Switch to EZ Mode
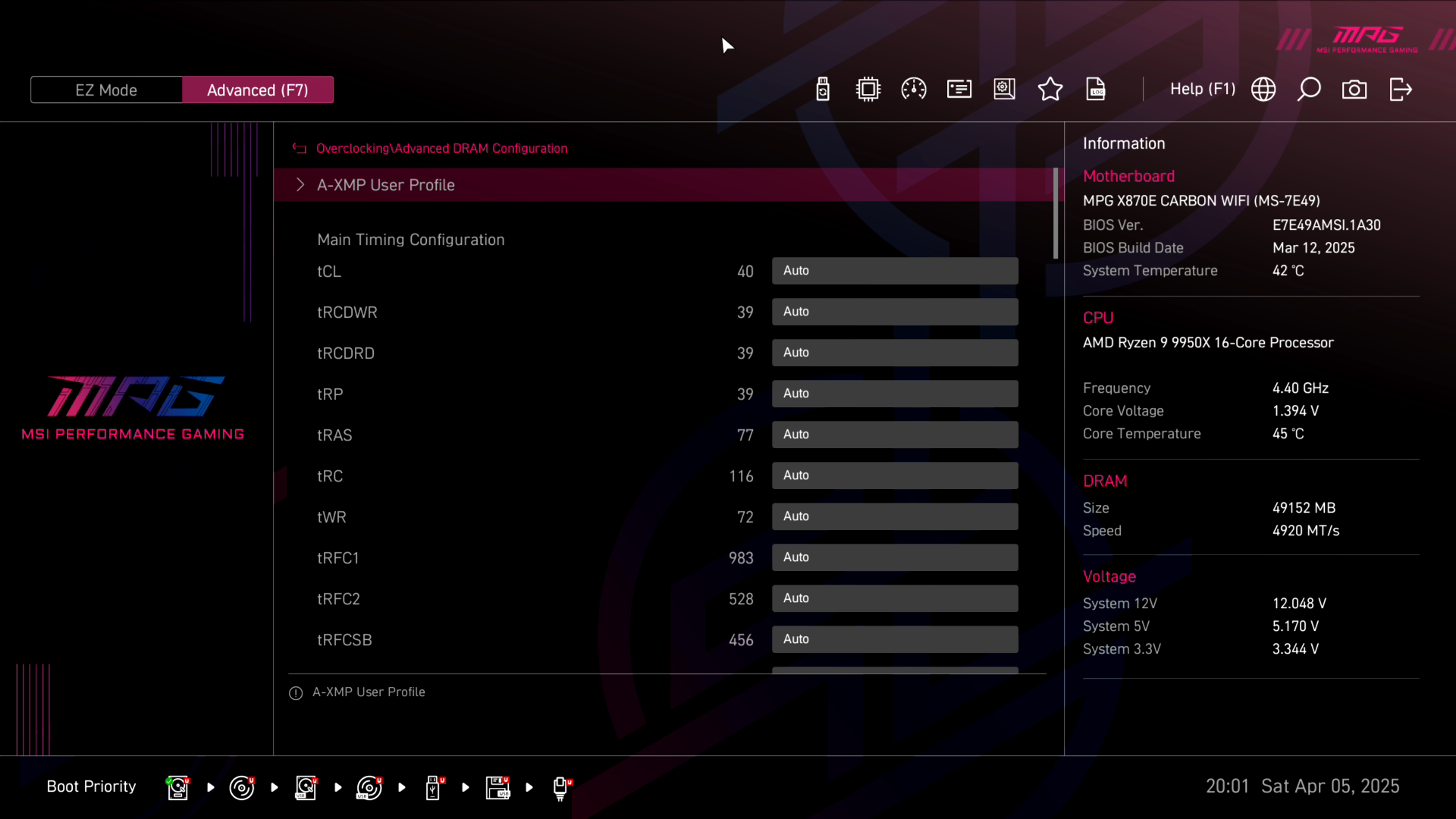This screenshot has height=819, width=1456. point(106,89)
